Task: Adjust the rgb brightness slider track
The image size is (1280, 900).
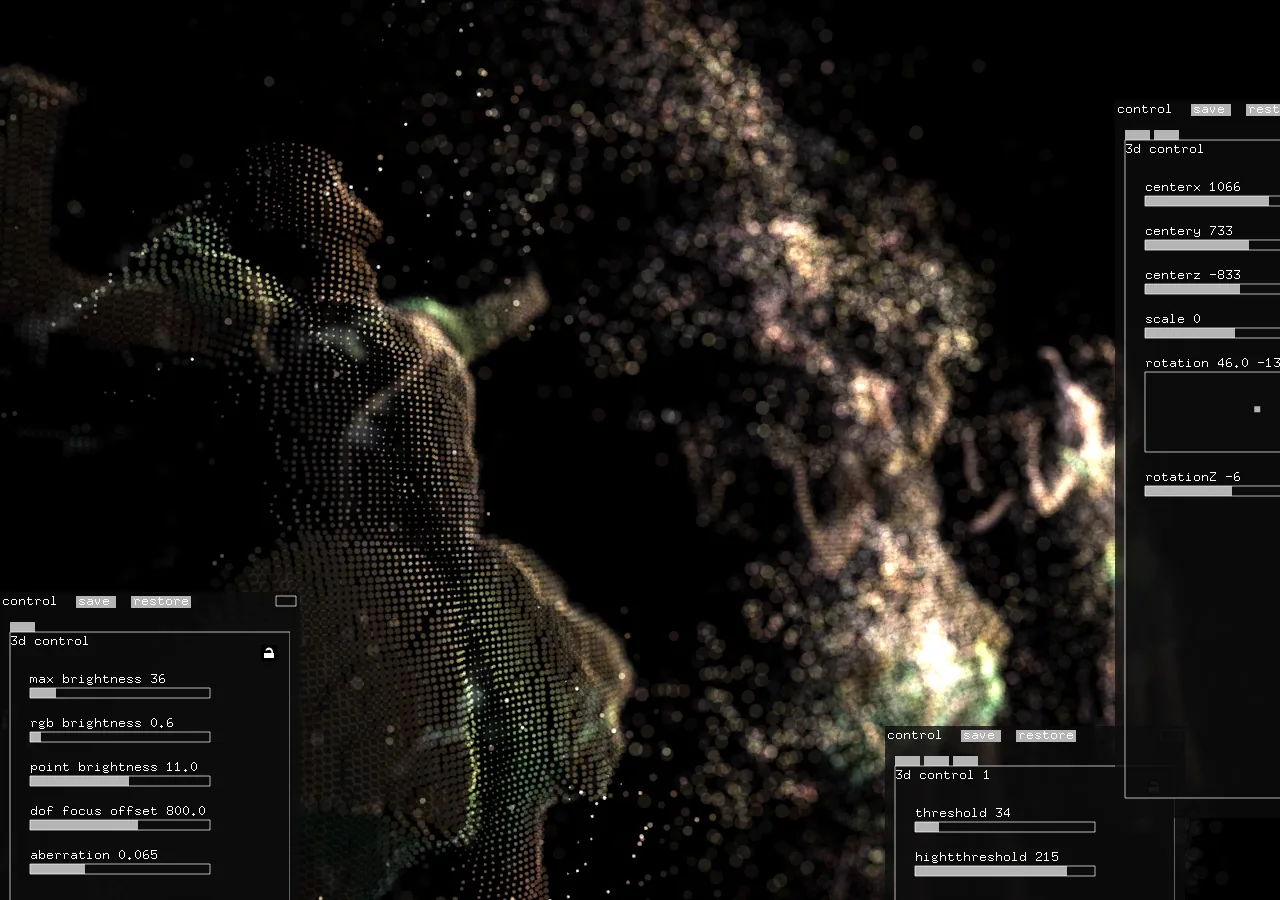Action: tap(120, 737)
